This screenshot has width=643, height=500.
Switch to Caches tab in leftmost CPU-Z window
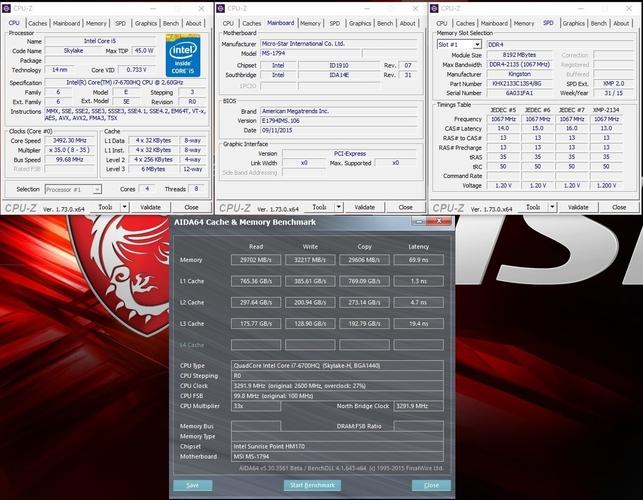pos(37,23)
